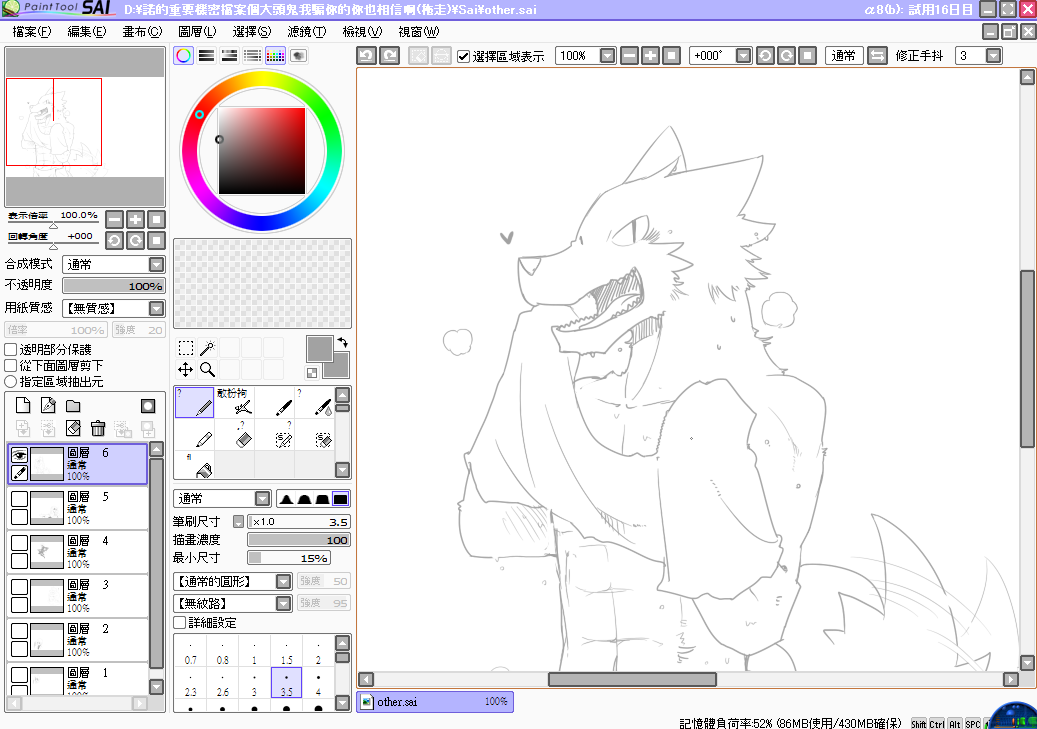Swap foreground and background colors
This screenshot has width=1037, height=729.
click(343, 342)
